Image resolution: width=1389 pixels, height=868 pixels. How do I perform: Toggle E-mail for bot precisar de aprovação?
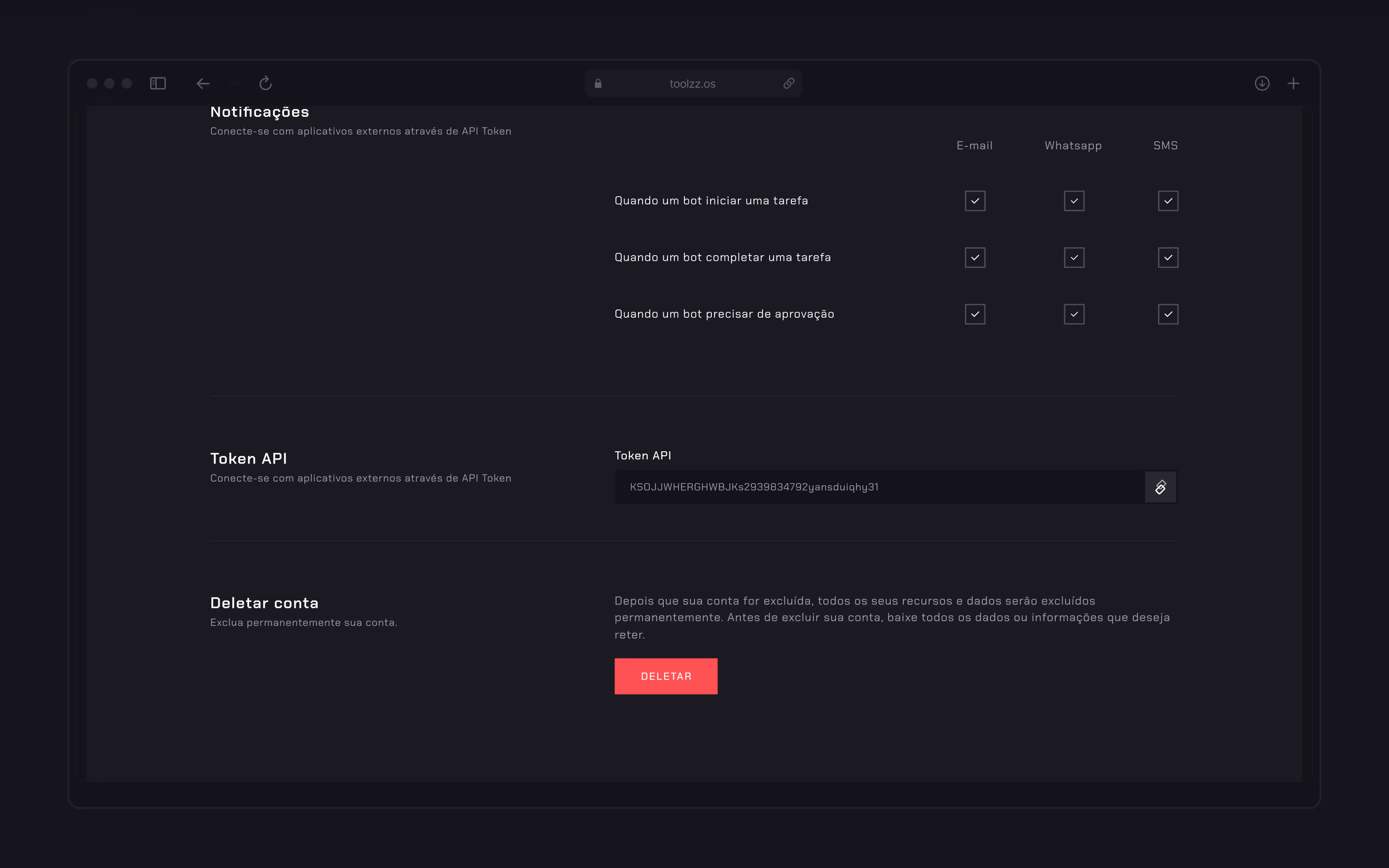[974, 314]
